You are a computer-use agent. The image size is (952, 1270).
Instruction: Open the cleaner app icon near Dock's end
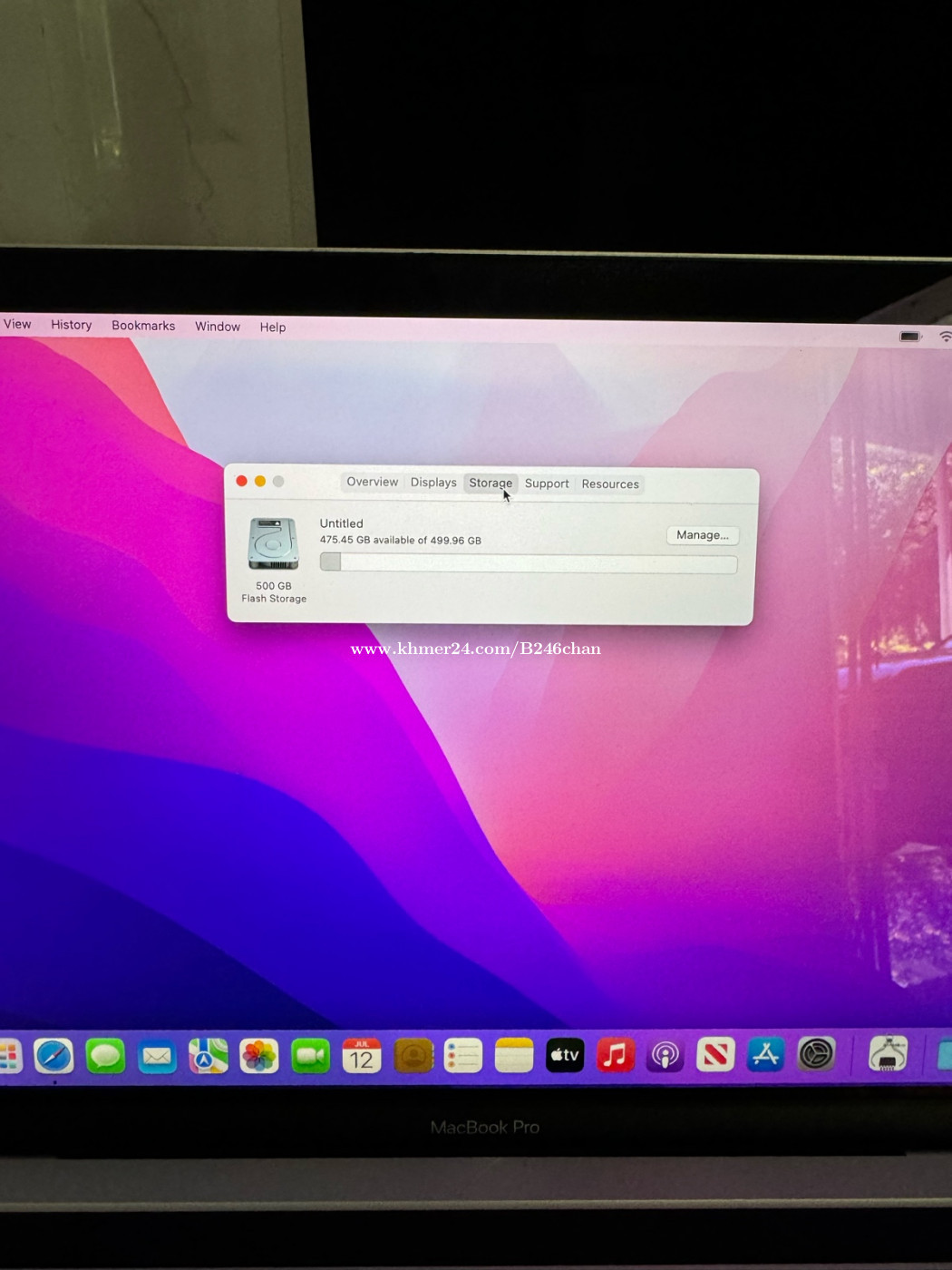pyautogui.click(x=888, y=1054)
